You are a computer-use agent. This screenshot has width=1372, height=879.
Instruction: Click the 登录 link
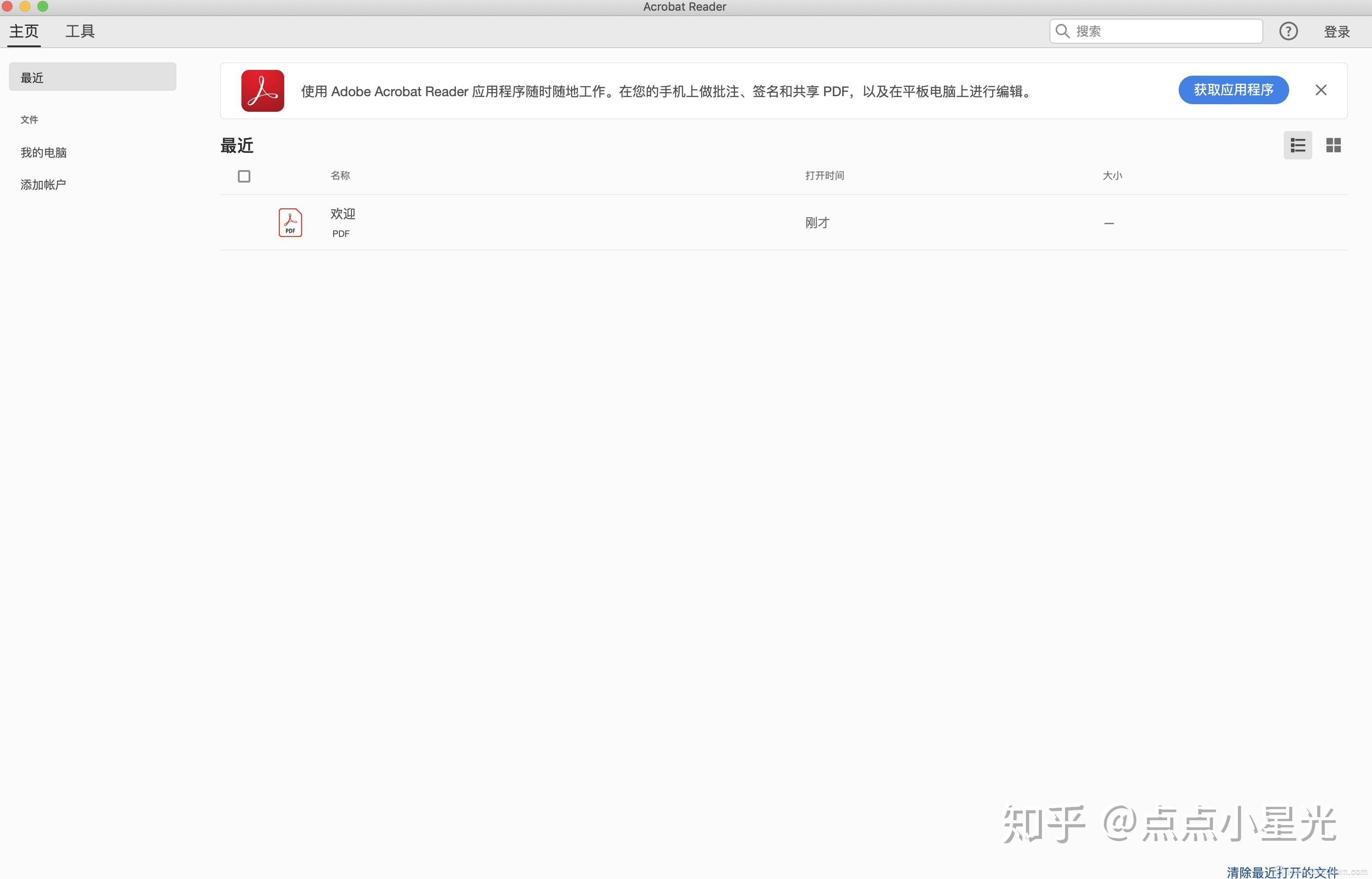1337,31
